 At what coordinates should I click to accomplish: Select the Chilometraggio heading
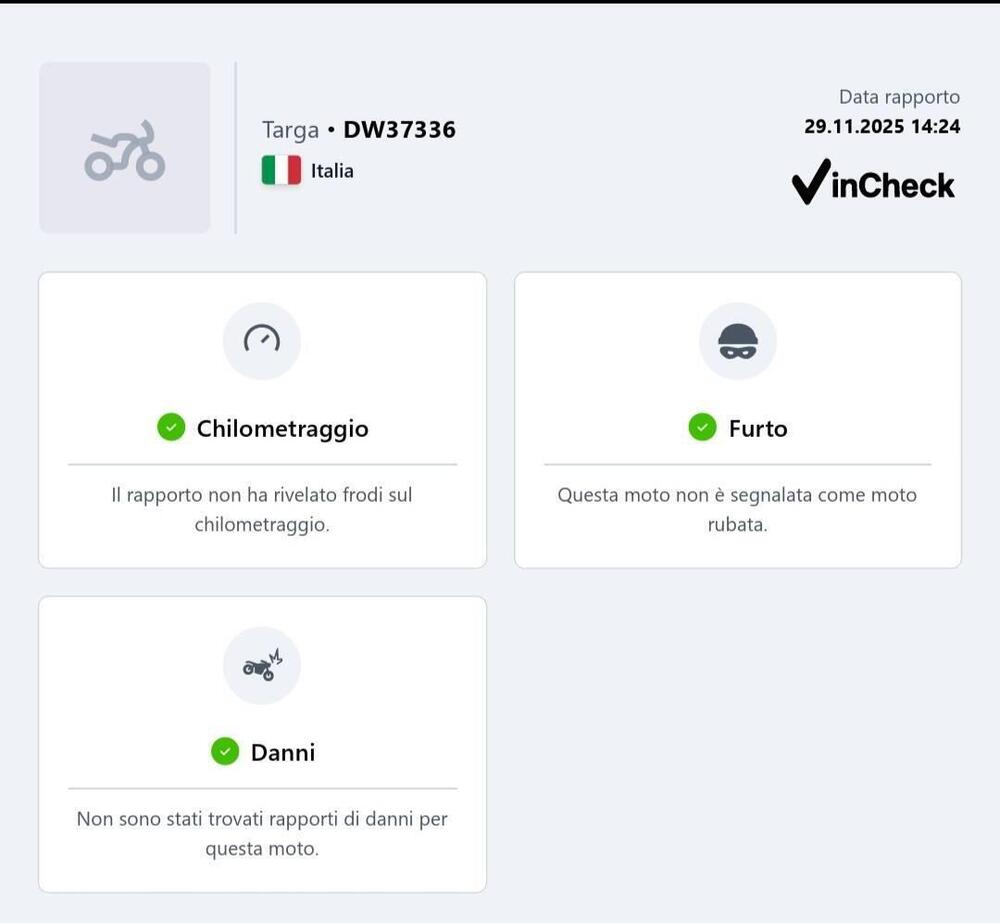pyautogui.click(x=282, y=429)
